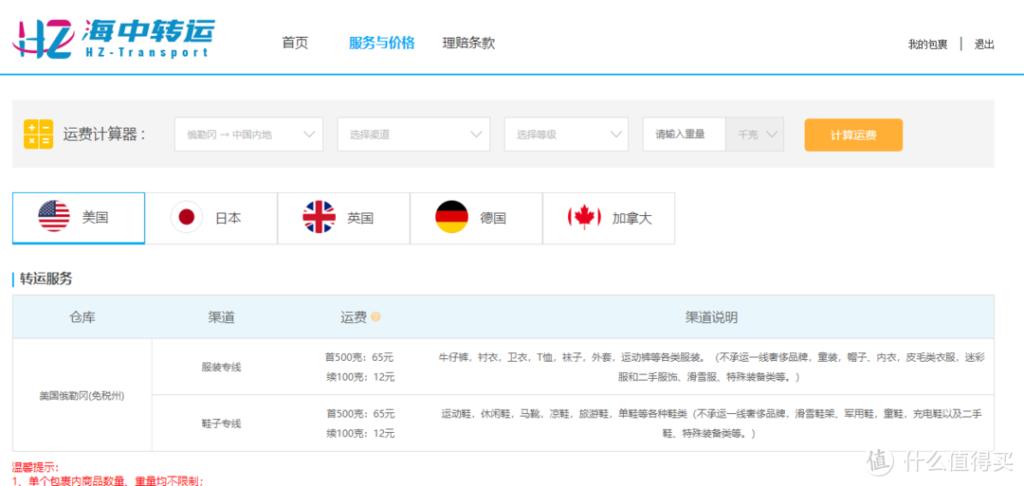Open the 服务与价格 navigation item
The width and height of the screenshot is (1024, 486).
click(382, 43)
